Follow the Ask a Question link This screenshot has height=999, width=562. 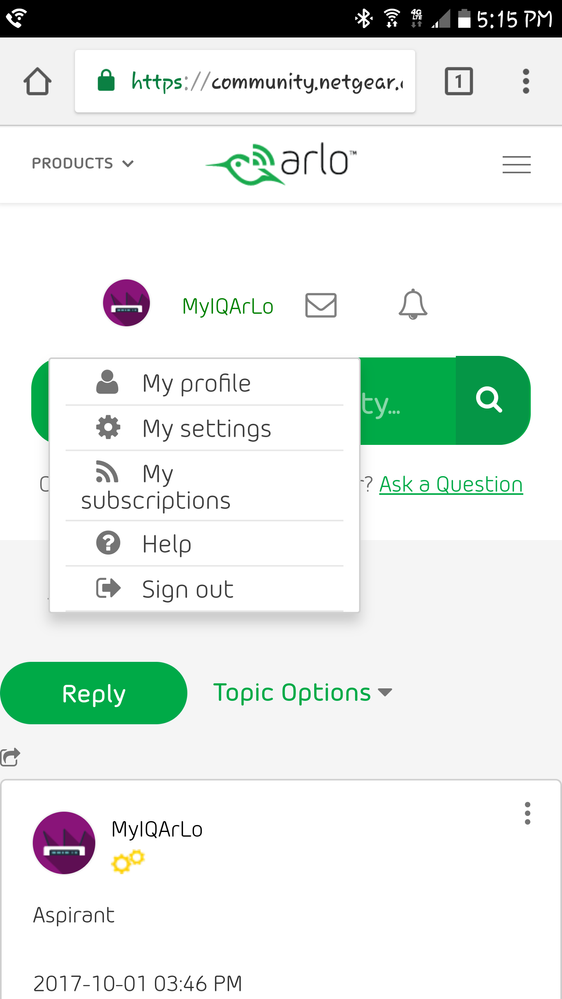coord(451,484)
